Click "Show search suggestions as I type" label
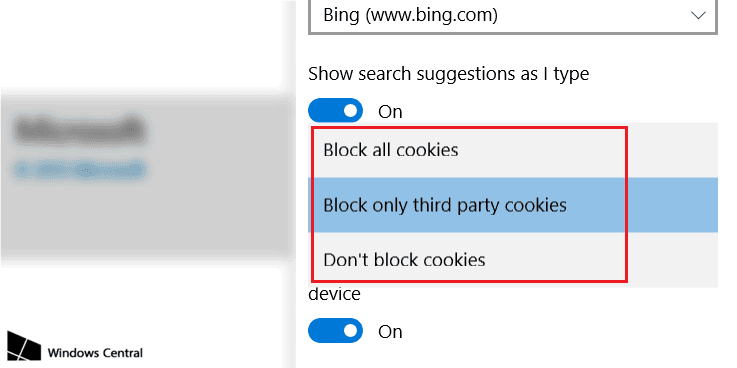 pyautogui.click(x=448, y=74)
